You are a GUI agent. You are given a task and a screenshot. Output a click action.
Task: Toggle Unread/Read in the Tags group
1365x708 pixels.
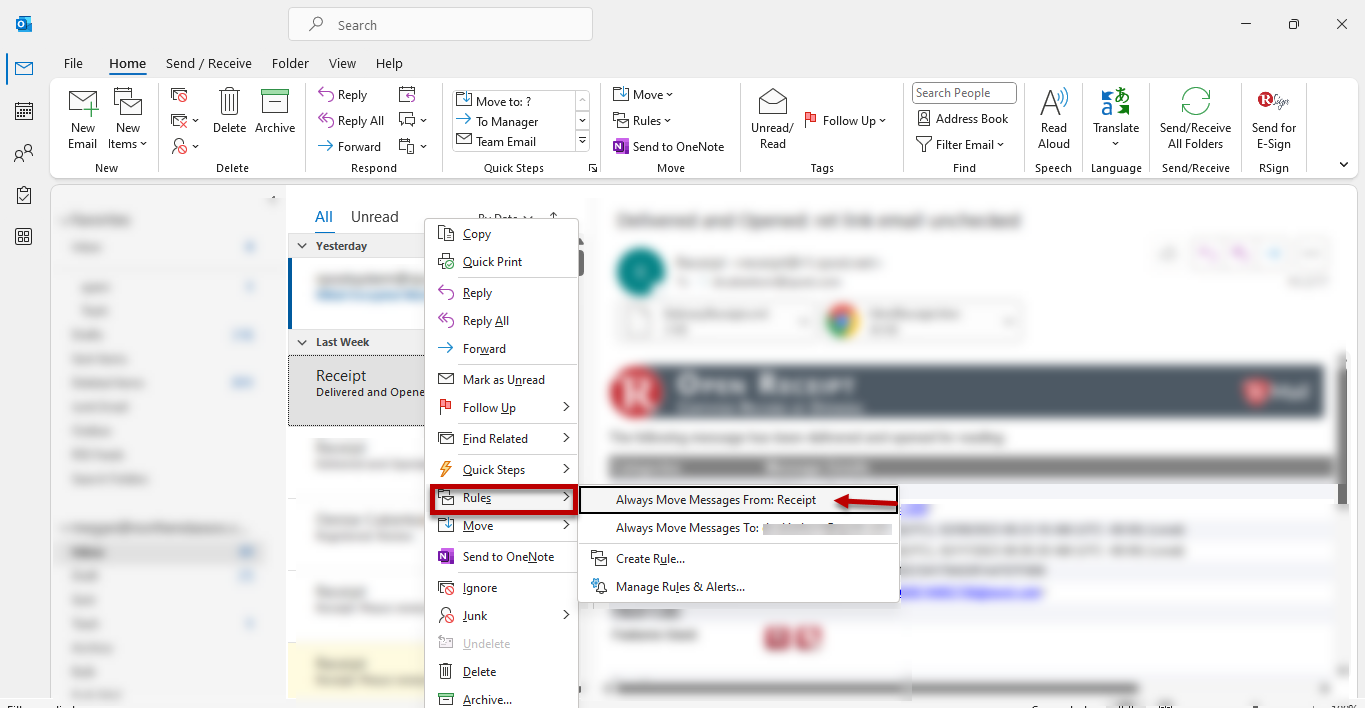tap(771, 118)
